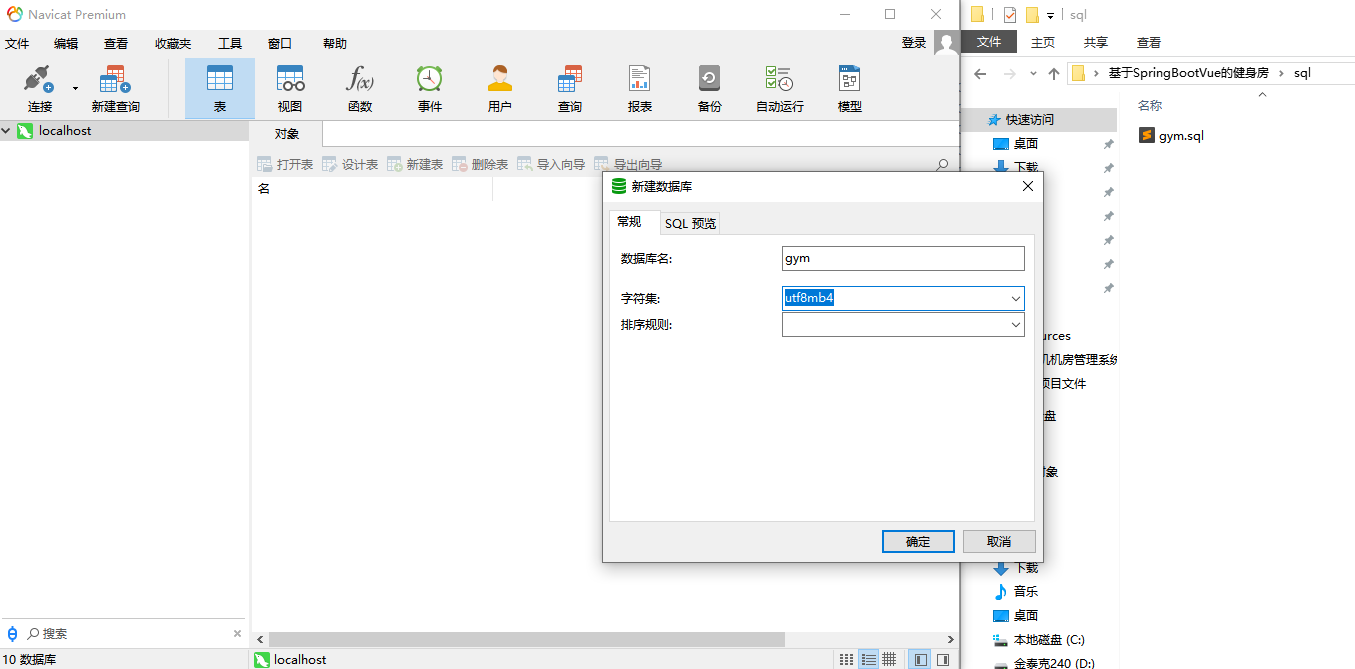
Task: Open the 用户 (User) toolbar icon
Action: (x=499, y=88)
